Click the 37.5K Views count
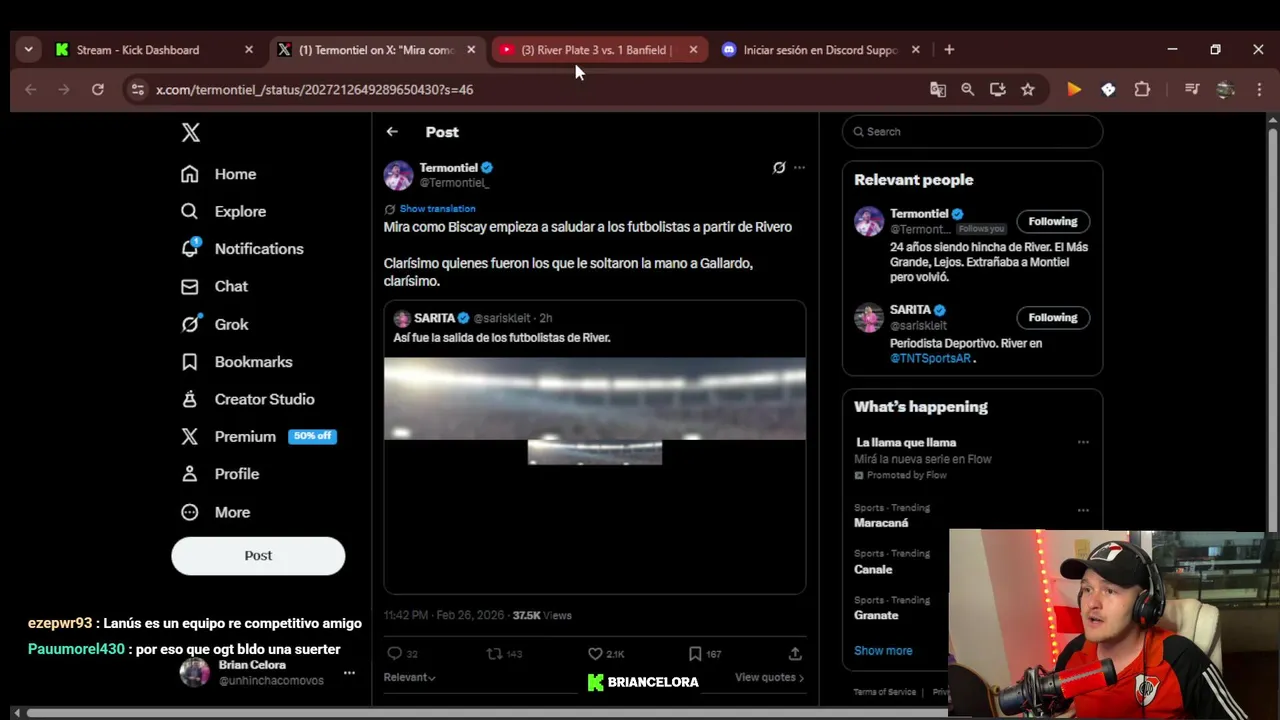The image size is (1280, 720). coord(542,615)
